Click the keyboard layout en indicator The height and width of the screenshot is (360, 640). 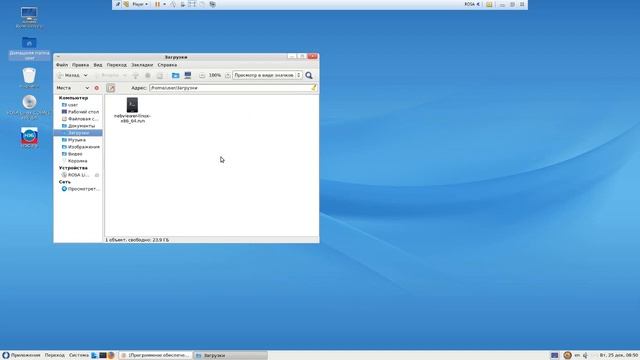click(x=577, y=356)
